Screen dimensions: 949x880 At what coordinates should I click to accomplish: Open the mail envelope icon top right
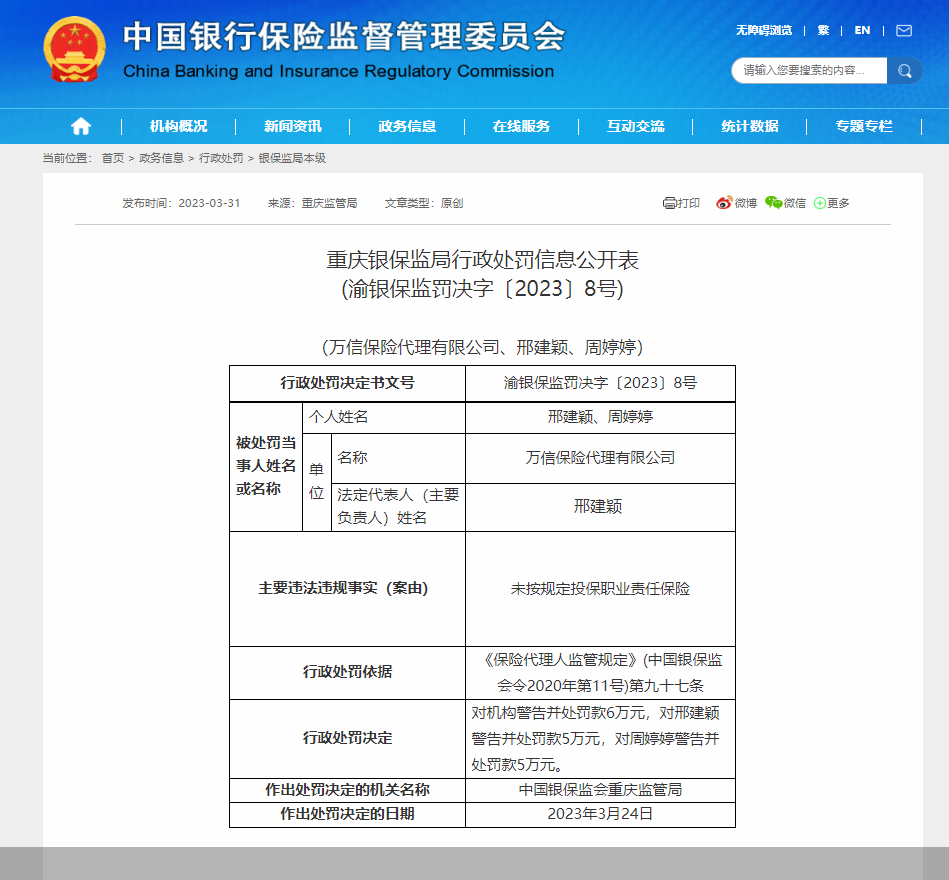(x=904, y=30)
